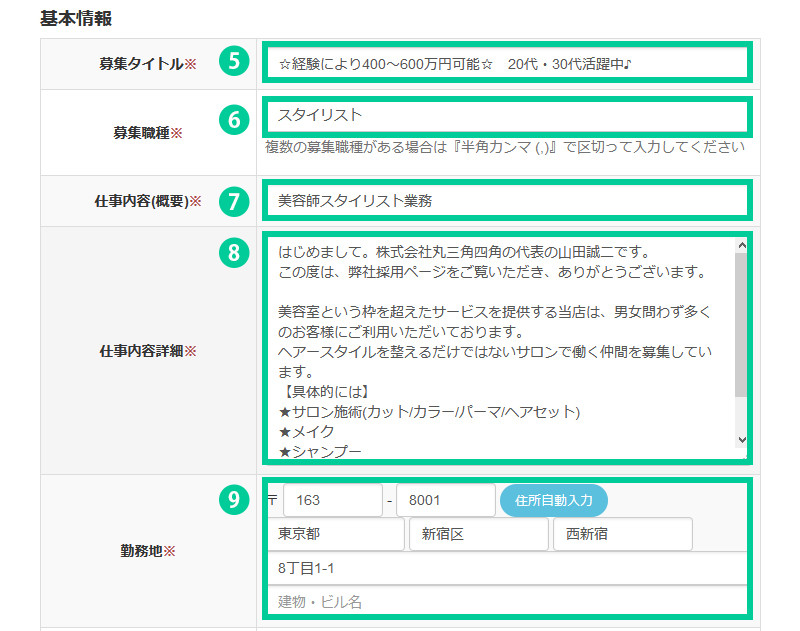800x631 pixels.
Task: Click the green number 8 badge
Action: [233, 252]
